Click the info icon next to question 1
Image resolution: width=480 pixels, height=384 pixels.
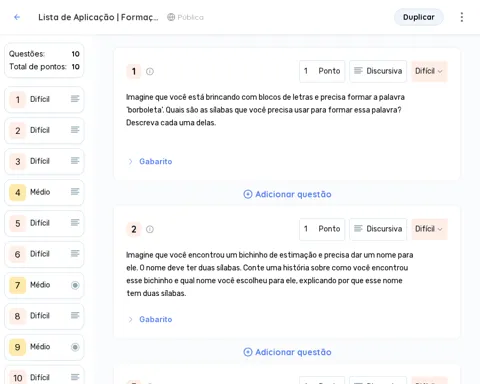coord(150,71)
